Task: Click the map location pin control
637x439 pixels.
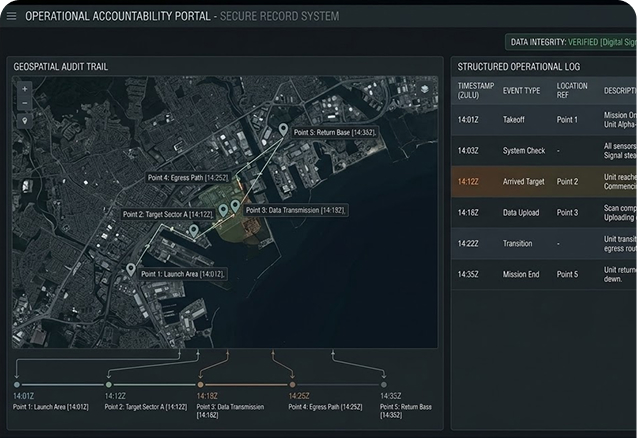Action: (25, 120)
